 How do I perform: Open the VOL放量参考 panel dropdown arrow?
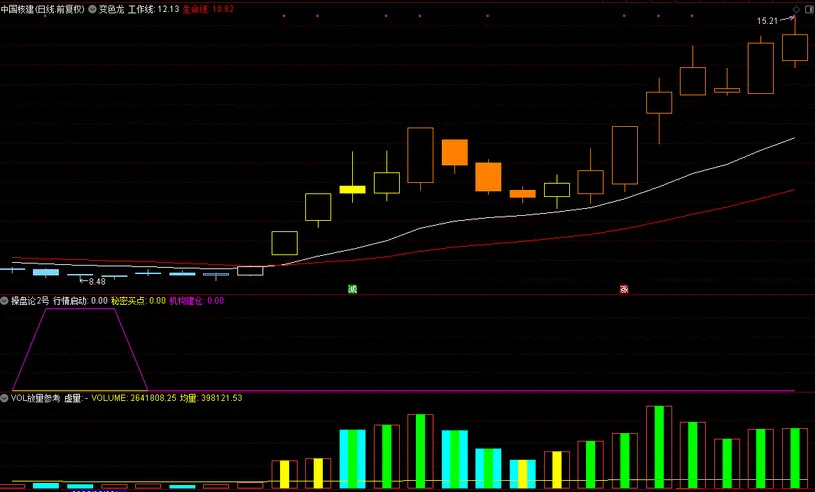pos(4,398)
